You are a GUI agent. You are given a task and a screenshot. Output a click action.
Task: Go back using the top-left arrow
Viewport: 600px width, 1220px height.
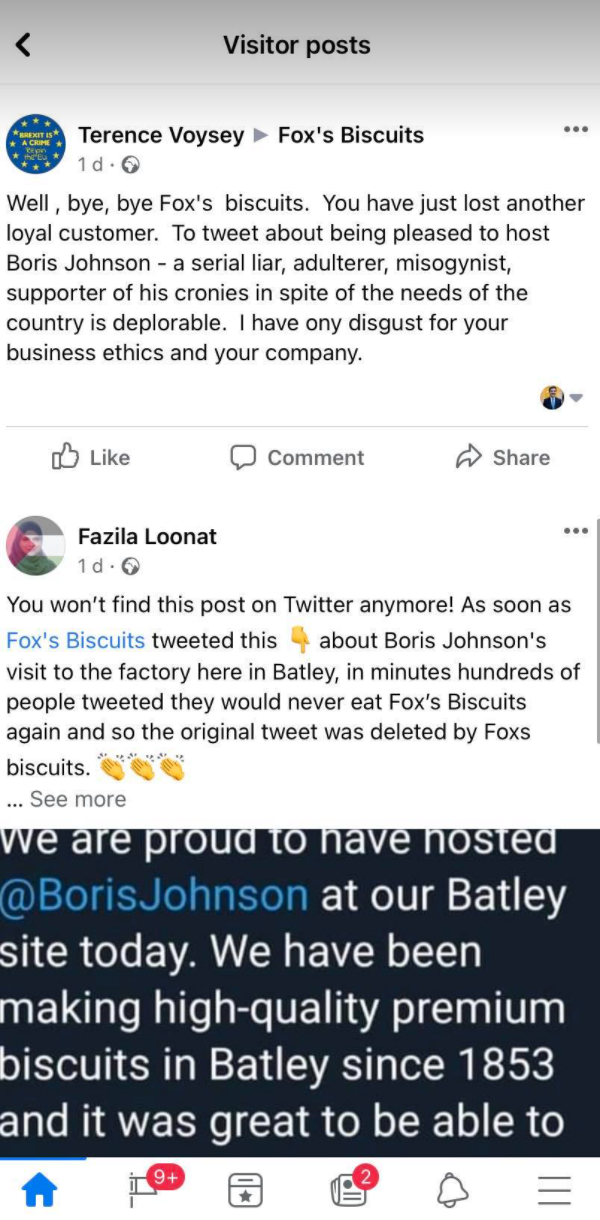[x=24, y=45]
